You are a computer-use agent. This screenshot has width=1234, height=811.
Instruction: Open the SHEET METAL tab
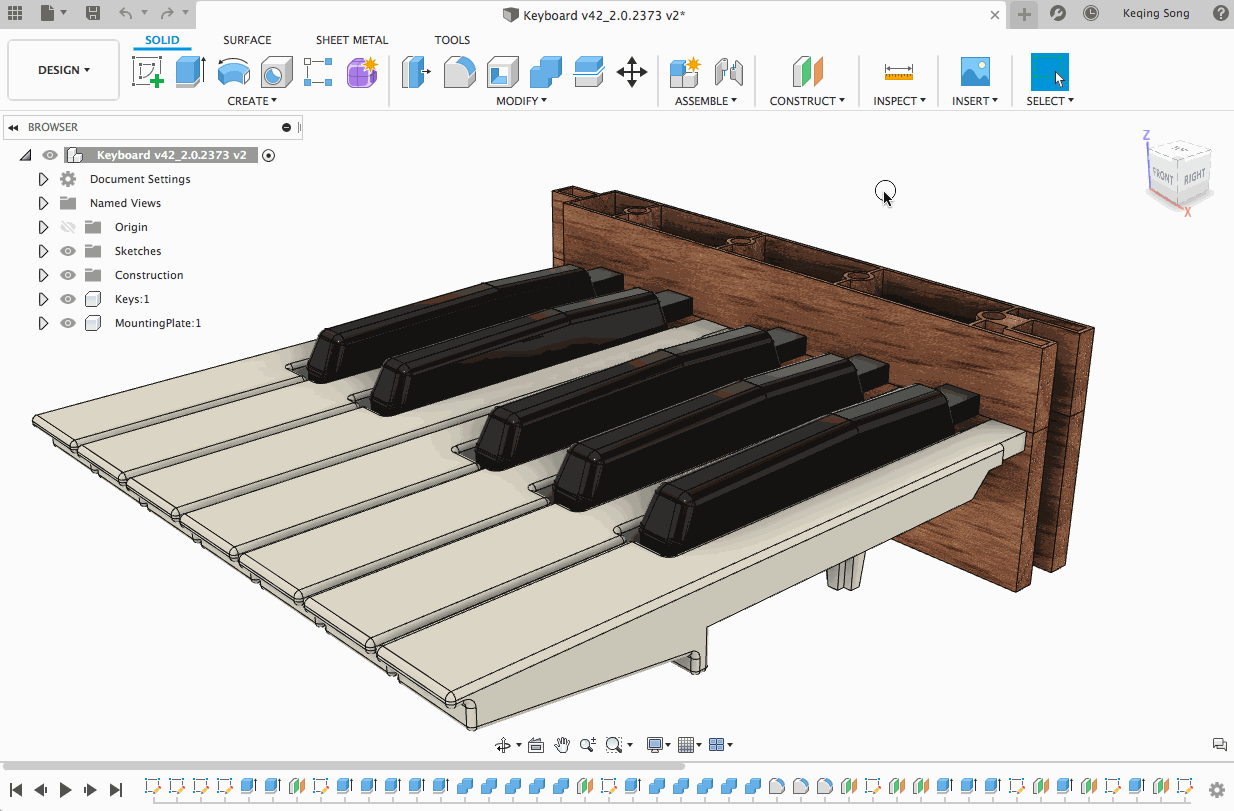[x=352, y=40]
